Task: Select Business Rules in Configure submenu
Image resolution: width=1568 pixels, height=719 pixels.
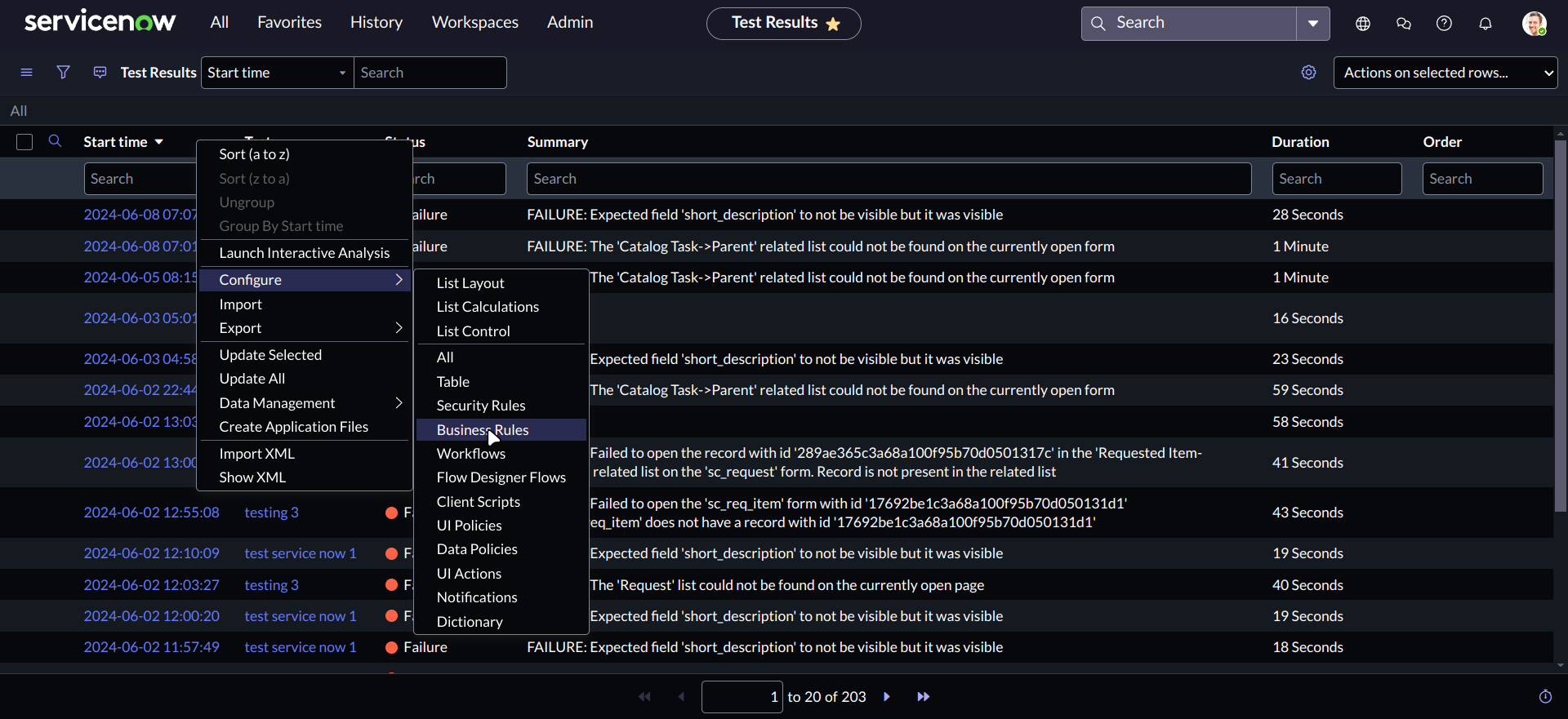Action: pos(482,430)
